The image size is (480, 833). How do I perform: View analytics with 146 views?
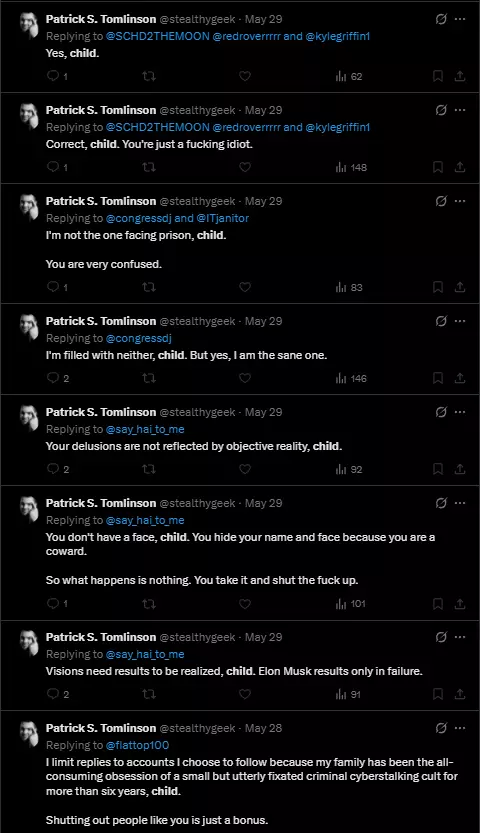pos(351,378)
